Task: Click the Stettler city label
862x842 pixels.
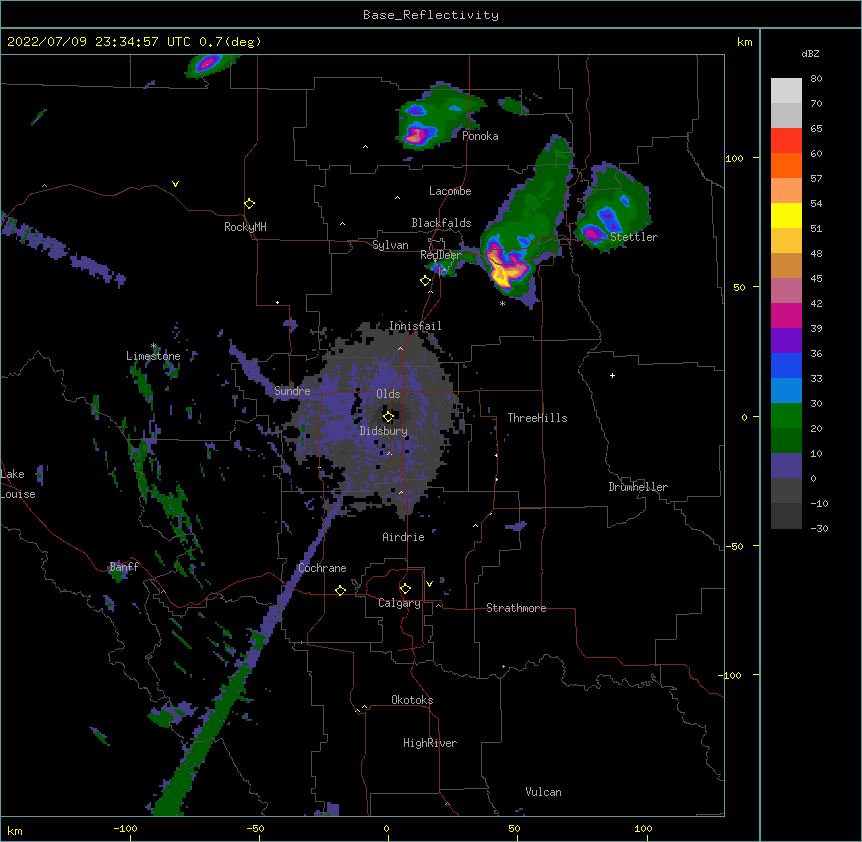Action: pyautogui.click(x=634, y=237)
